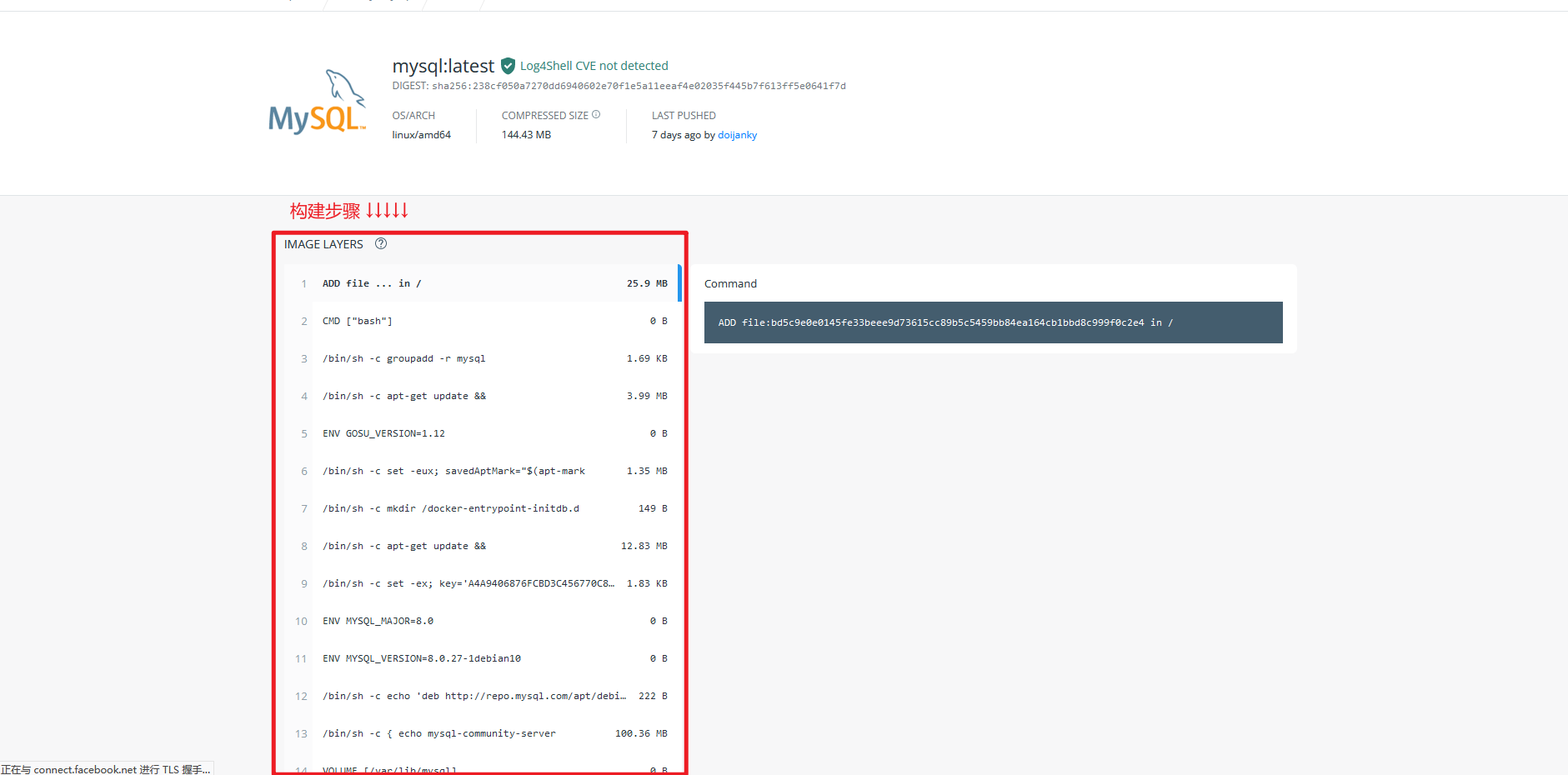
Task: Click the ADD file command code box
Action: click(x=993, y=322)
